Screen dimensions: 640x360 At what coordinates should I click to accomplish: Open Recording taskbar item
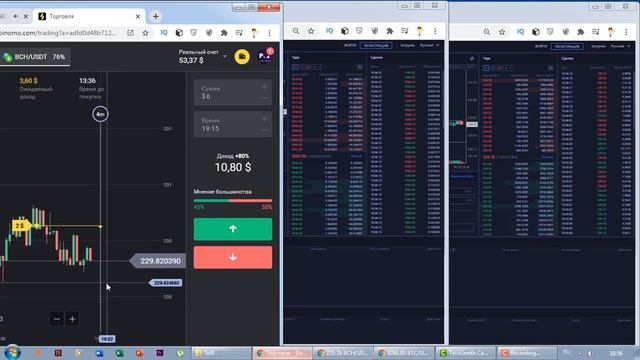point(527,353)
